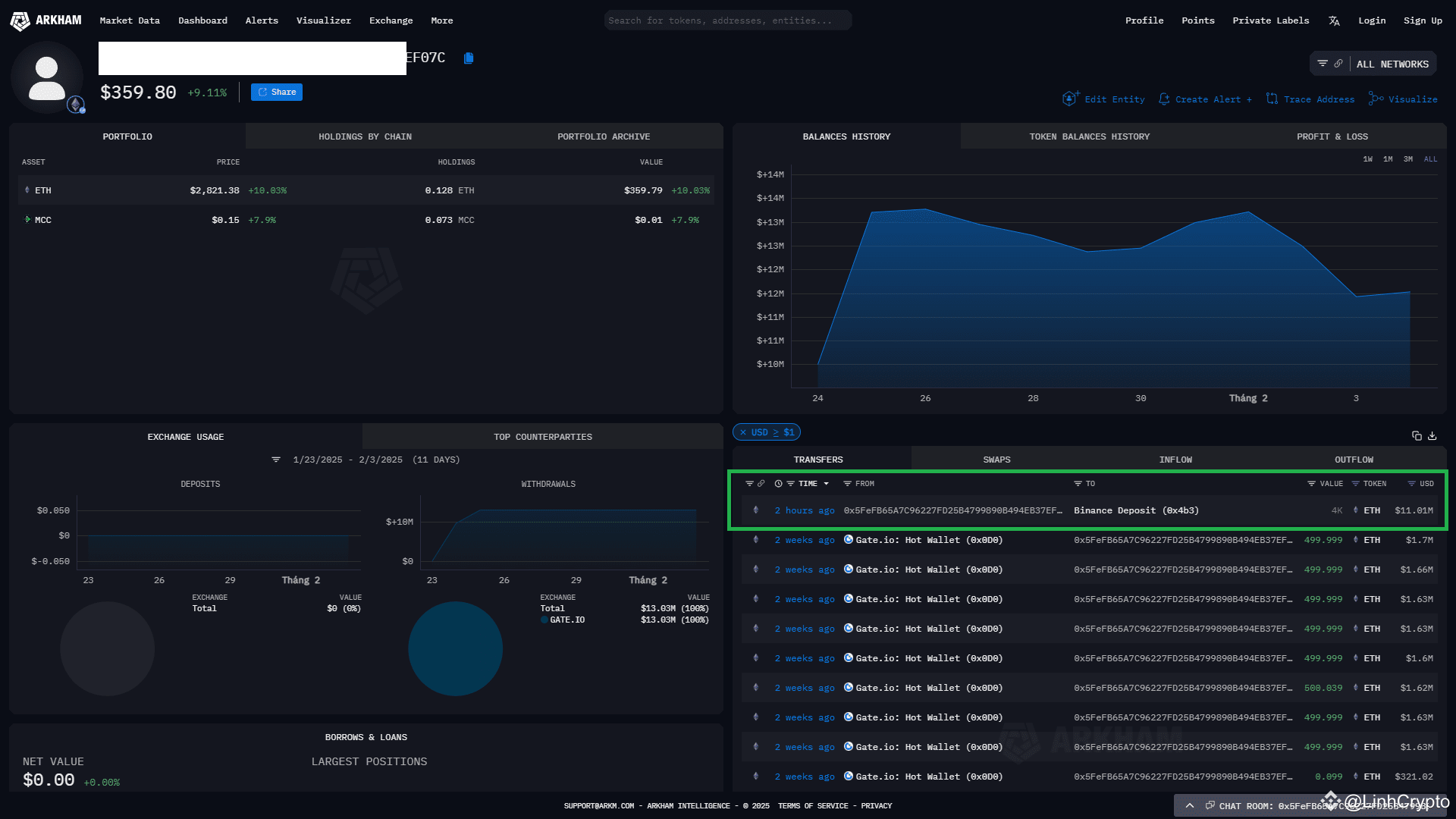1456x819 pixels.
Task: Click the Create Alert bell icon
Action: (x=1164, y=99)
